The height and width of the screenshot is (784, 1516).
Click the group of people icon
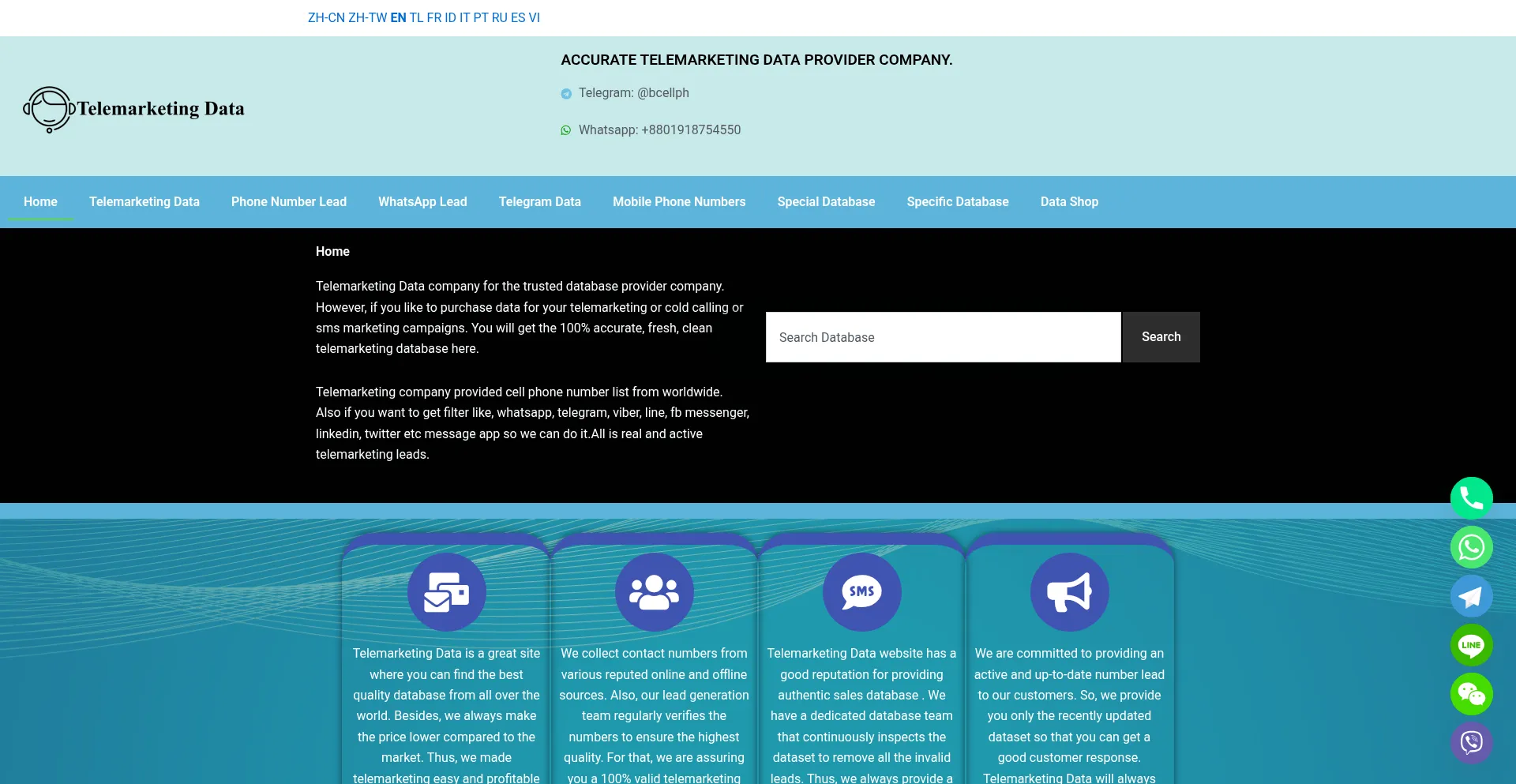654,592
